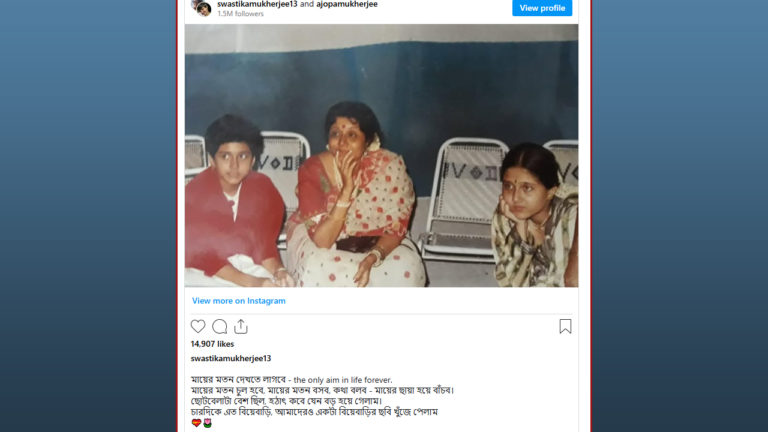The height and width of the screenshot is (432, 768).
Task: Open the profile avatar picture
Action: [x=201, y=7]
